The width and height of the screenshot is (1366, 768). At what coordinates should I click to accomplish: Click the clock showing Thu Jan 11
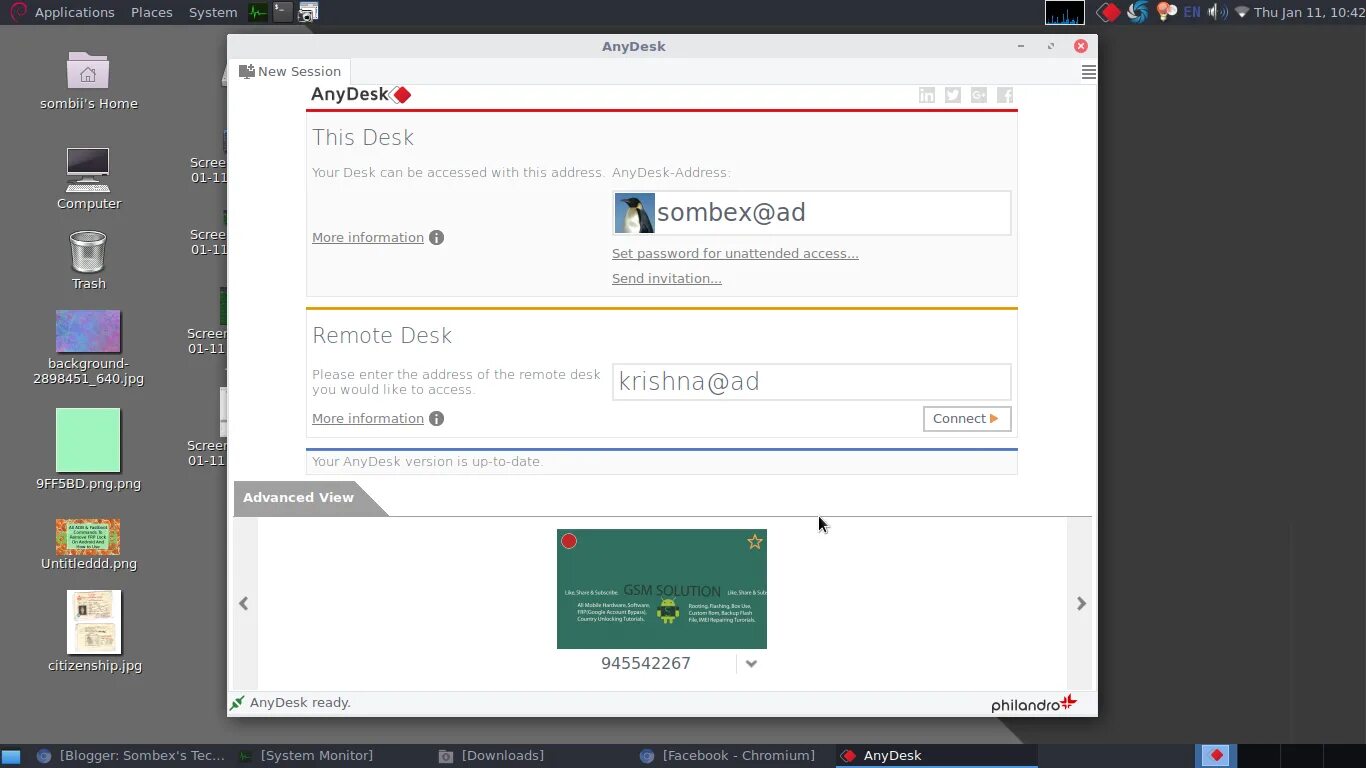pos(1309,12)
